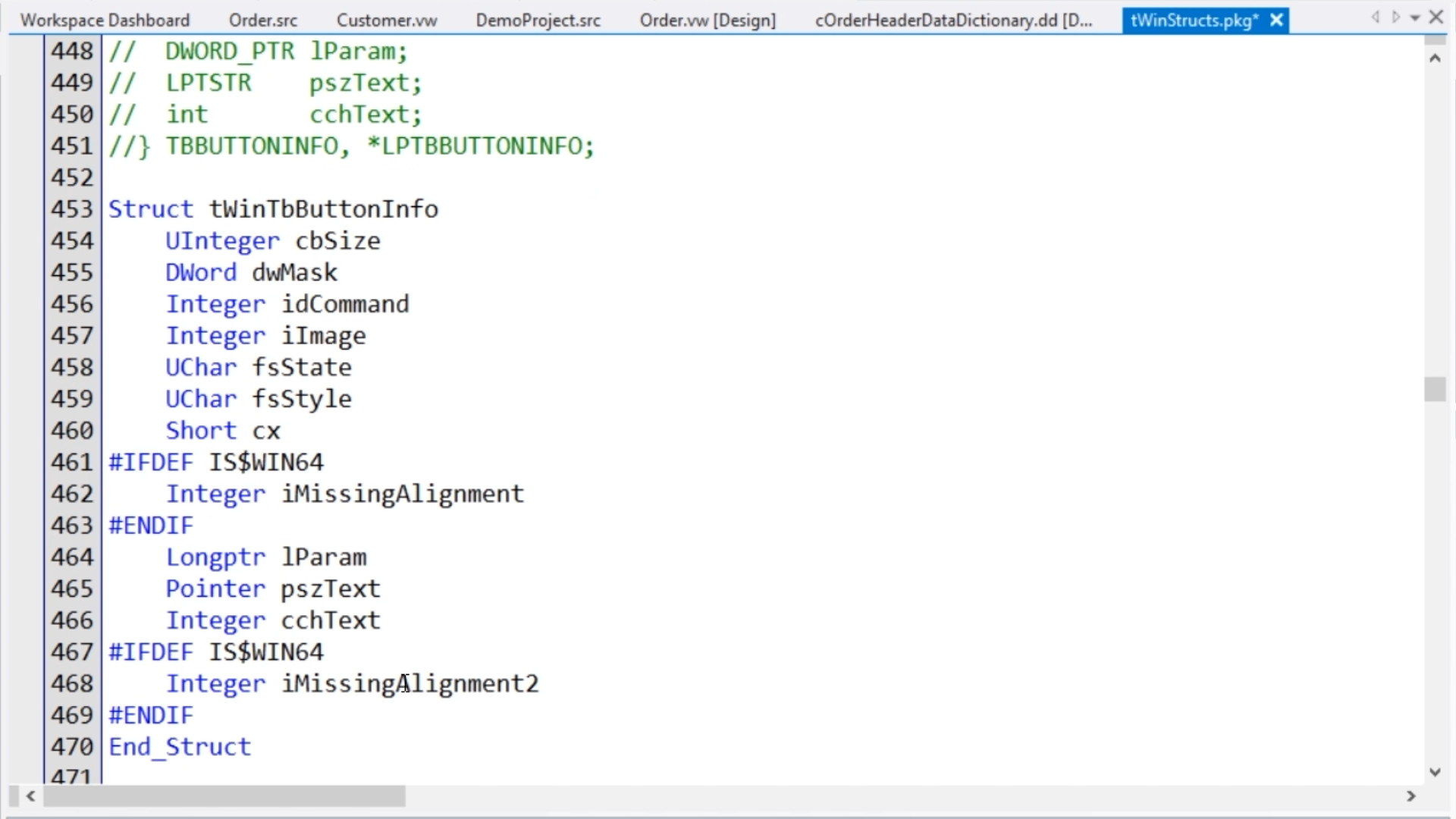Click the vertical scrollbar down arrow

(x=1435, y=772)
